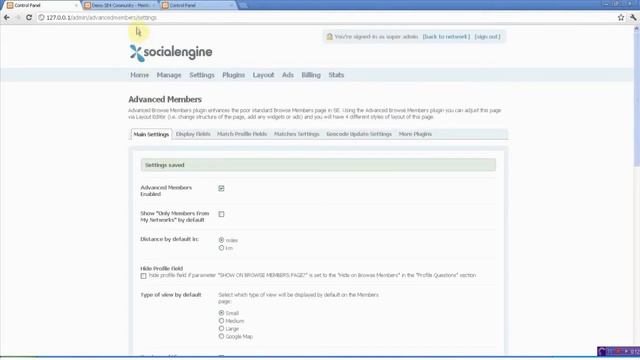Select the Display Fields tab

193,134
